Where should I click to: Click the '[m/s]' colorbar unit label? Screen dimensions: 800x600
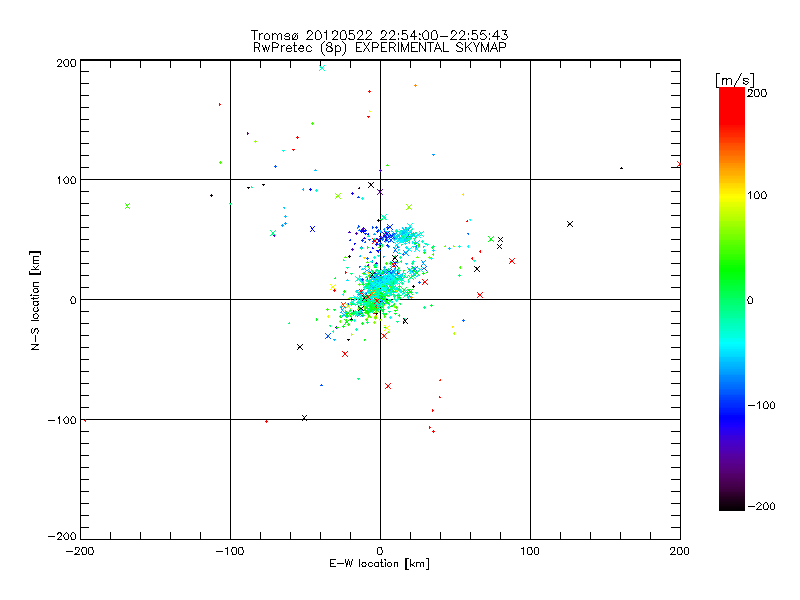click(735, 80)
